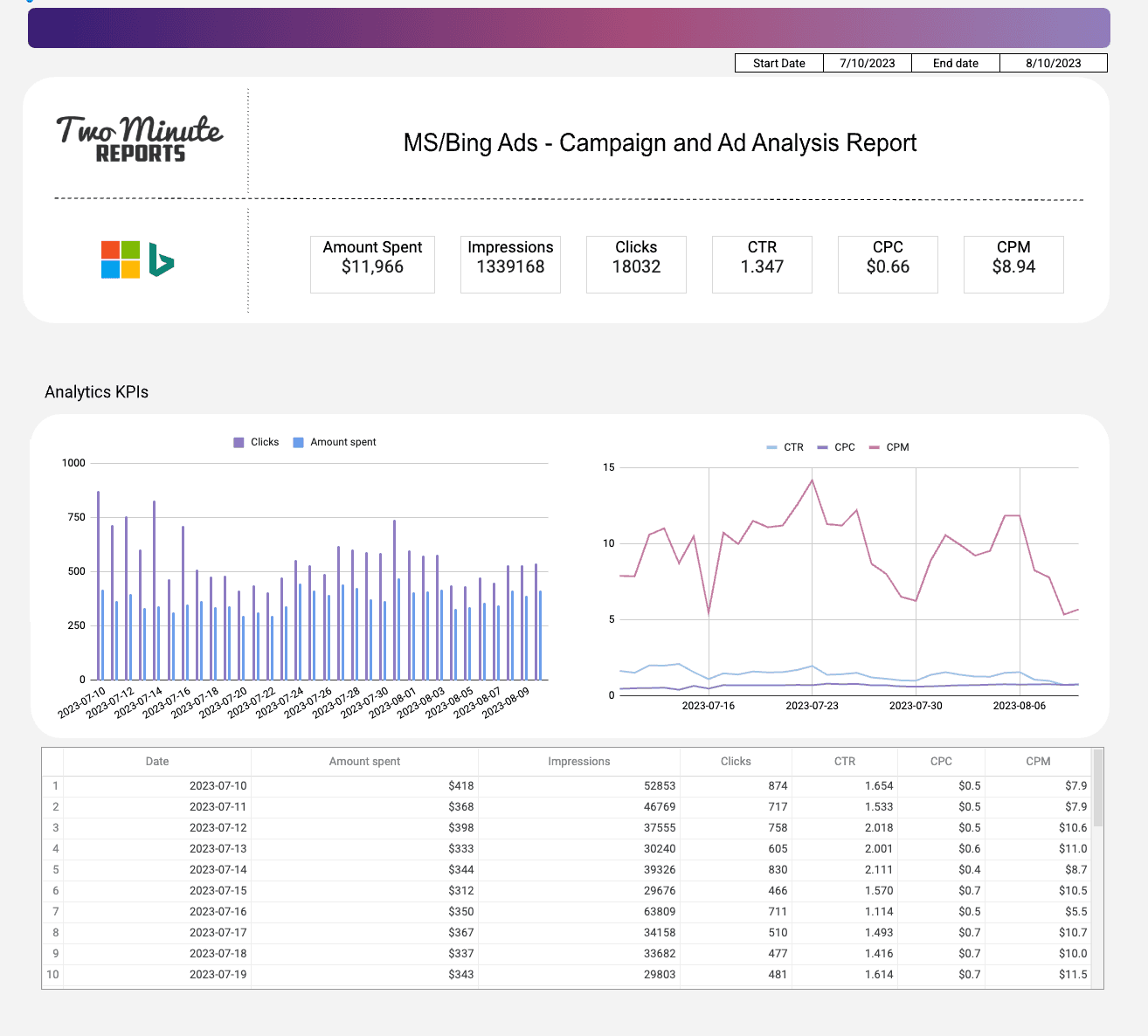Click the Amount Spent KPI card
This screenshot has height=1036, width=1148.
tap(372, 264)
